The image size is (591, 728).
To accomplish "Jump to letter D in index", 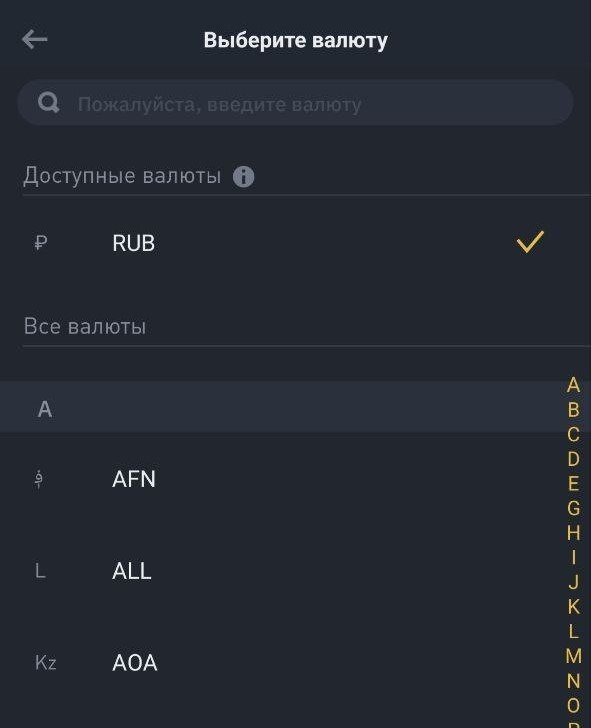I will coord(573,459).
